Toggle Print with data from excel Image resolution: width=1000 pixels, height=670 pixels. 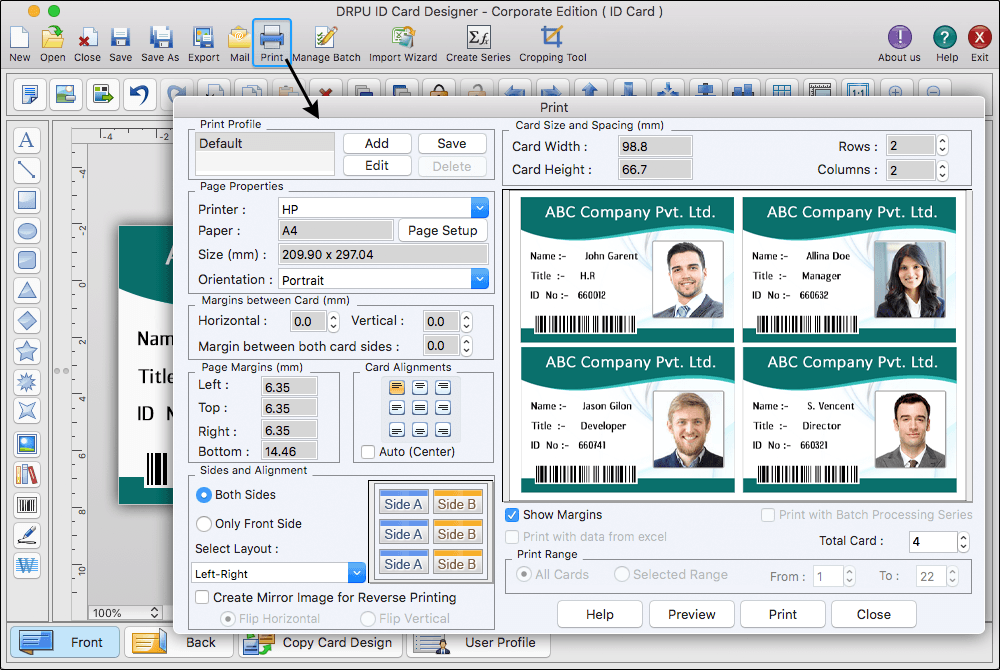click(511, 537)
